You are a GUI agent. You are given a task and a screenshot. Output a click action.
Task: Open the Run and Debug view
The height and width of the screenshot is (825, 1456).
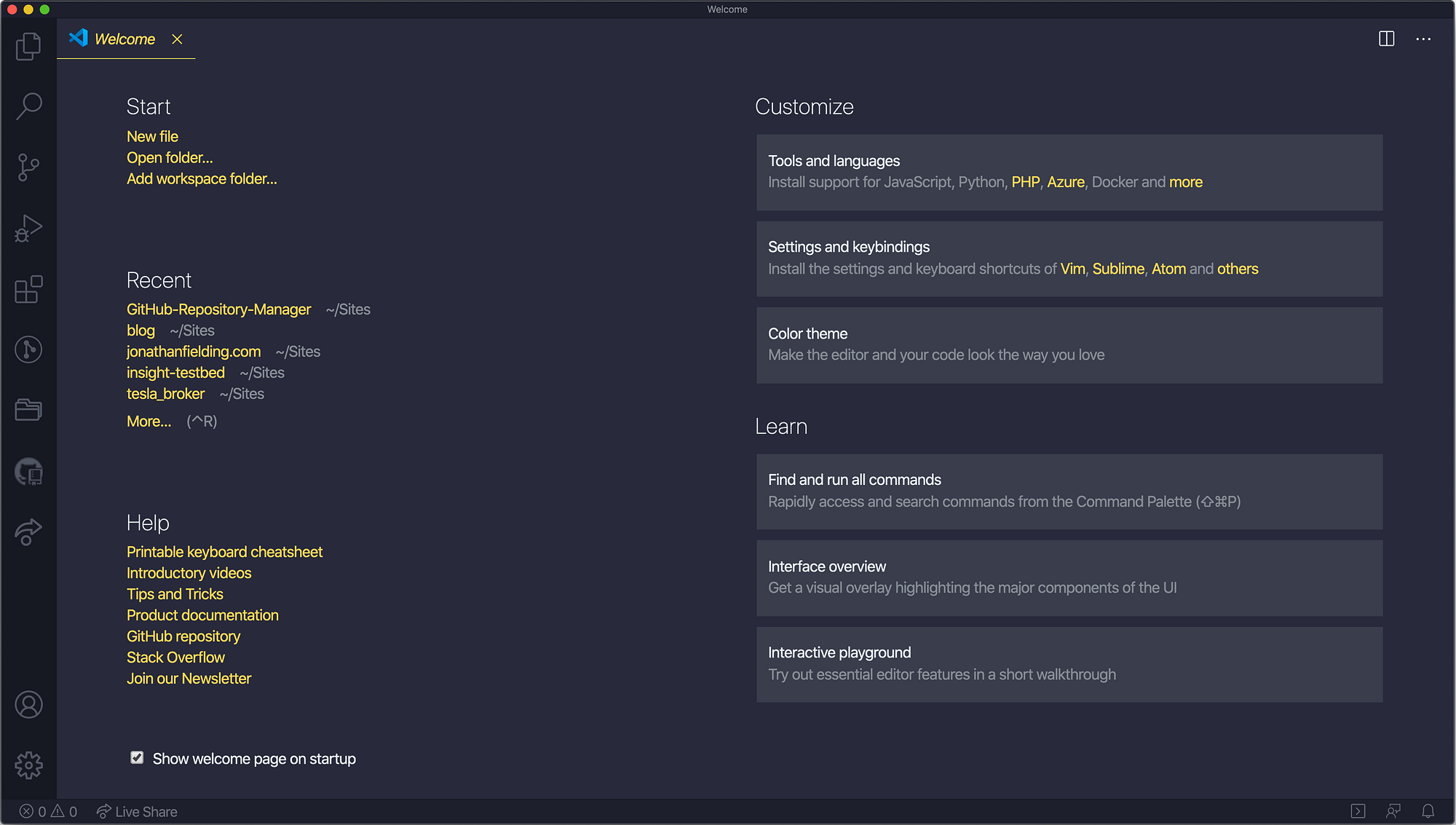[28, 228]
